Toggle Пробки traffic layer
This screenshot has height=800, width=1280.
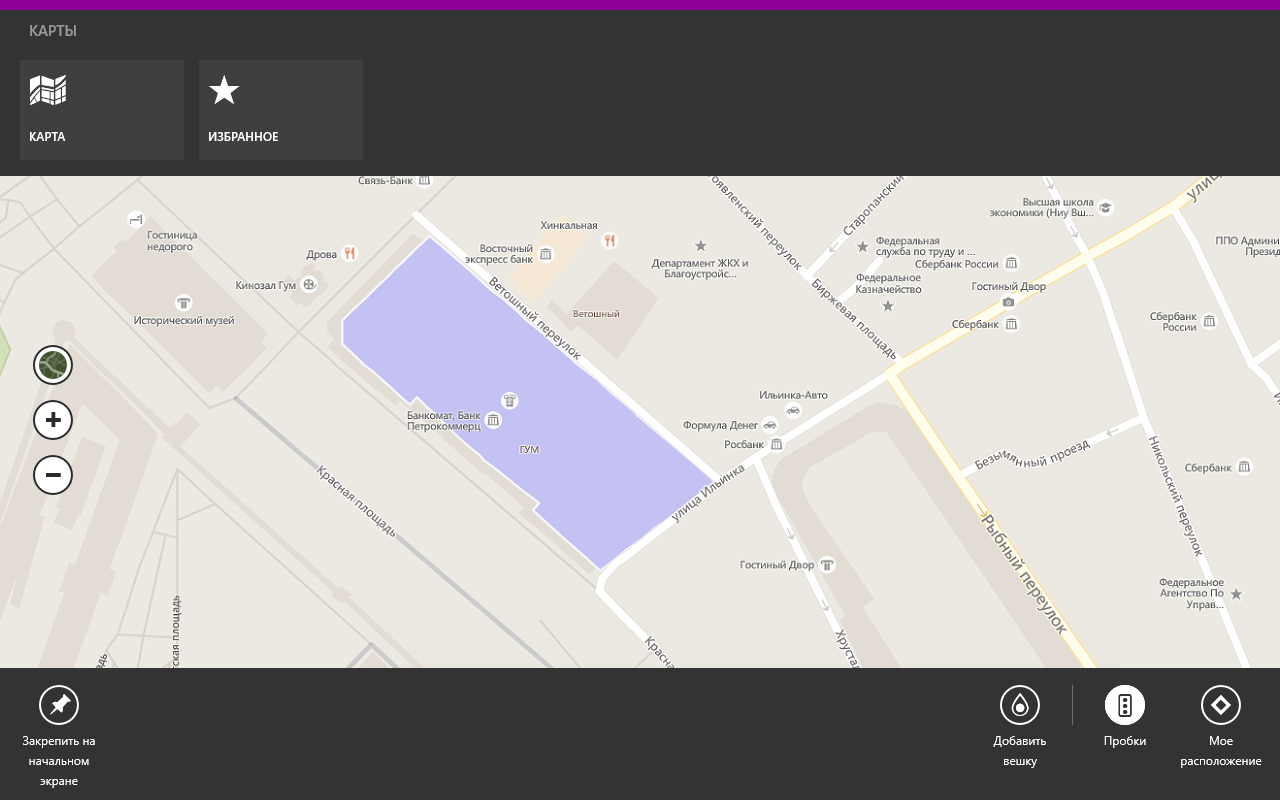[x=1124, y=706]
